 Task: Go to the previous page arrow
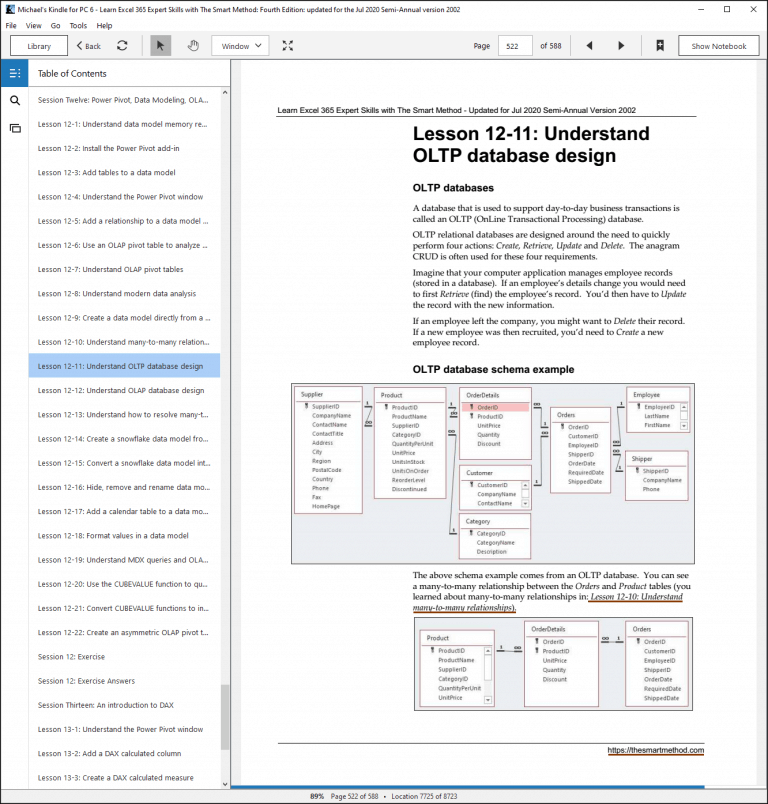[589, 46]
